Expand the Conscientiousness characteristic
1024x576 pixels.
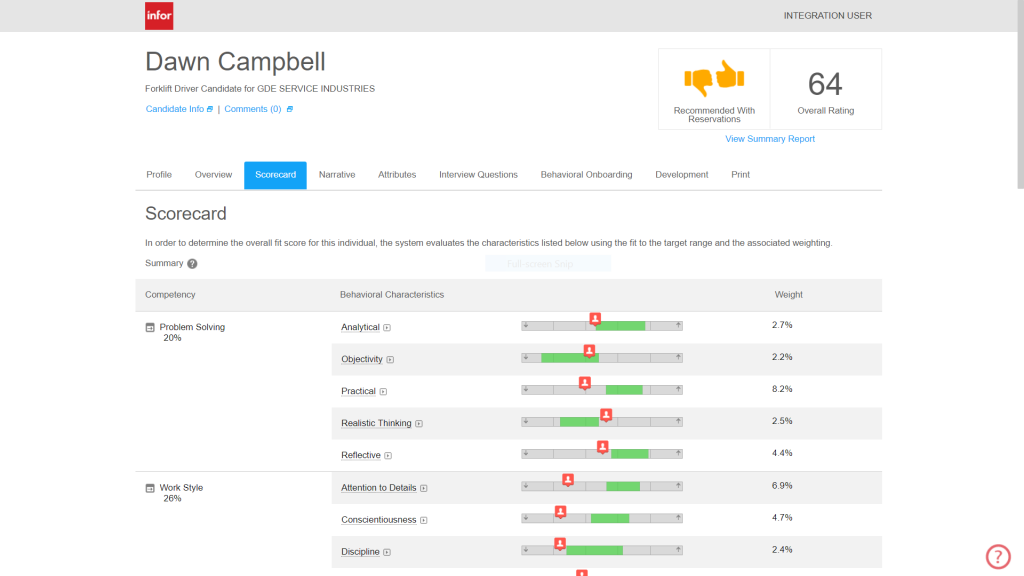click(x=423, y=519)
